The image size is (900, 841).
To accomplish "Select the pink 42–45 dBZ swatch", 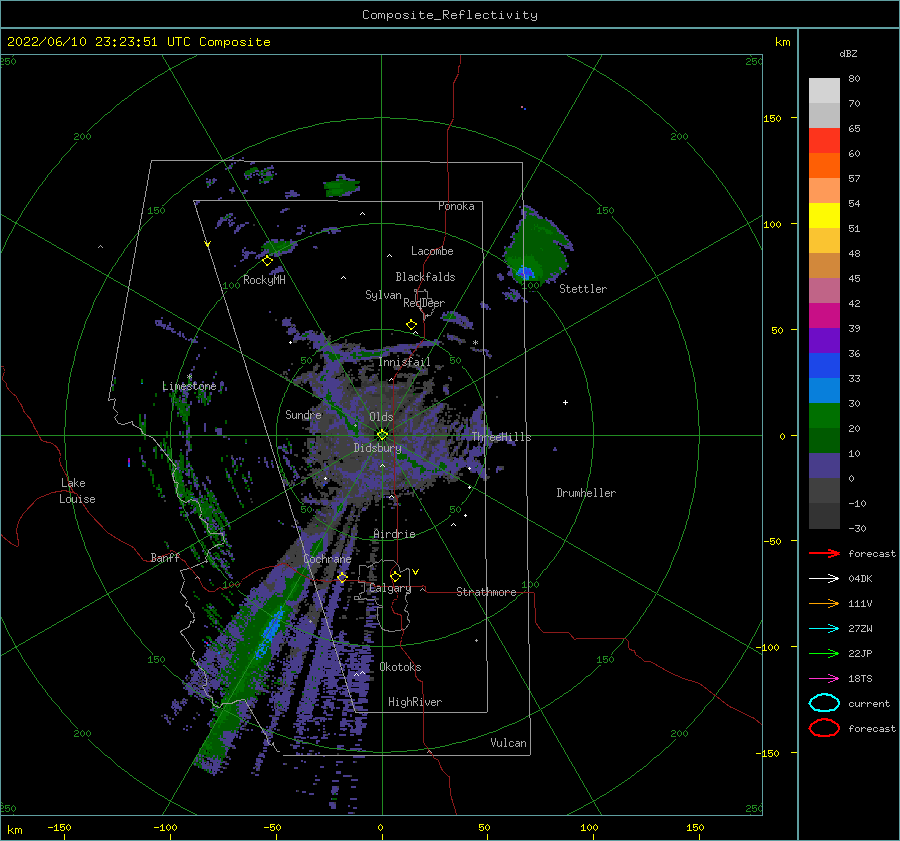I will pyautogui.click(x=824, y=291).
